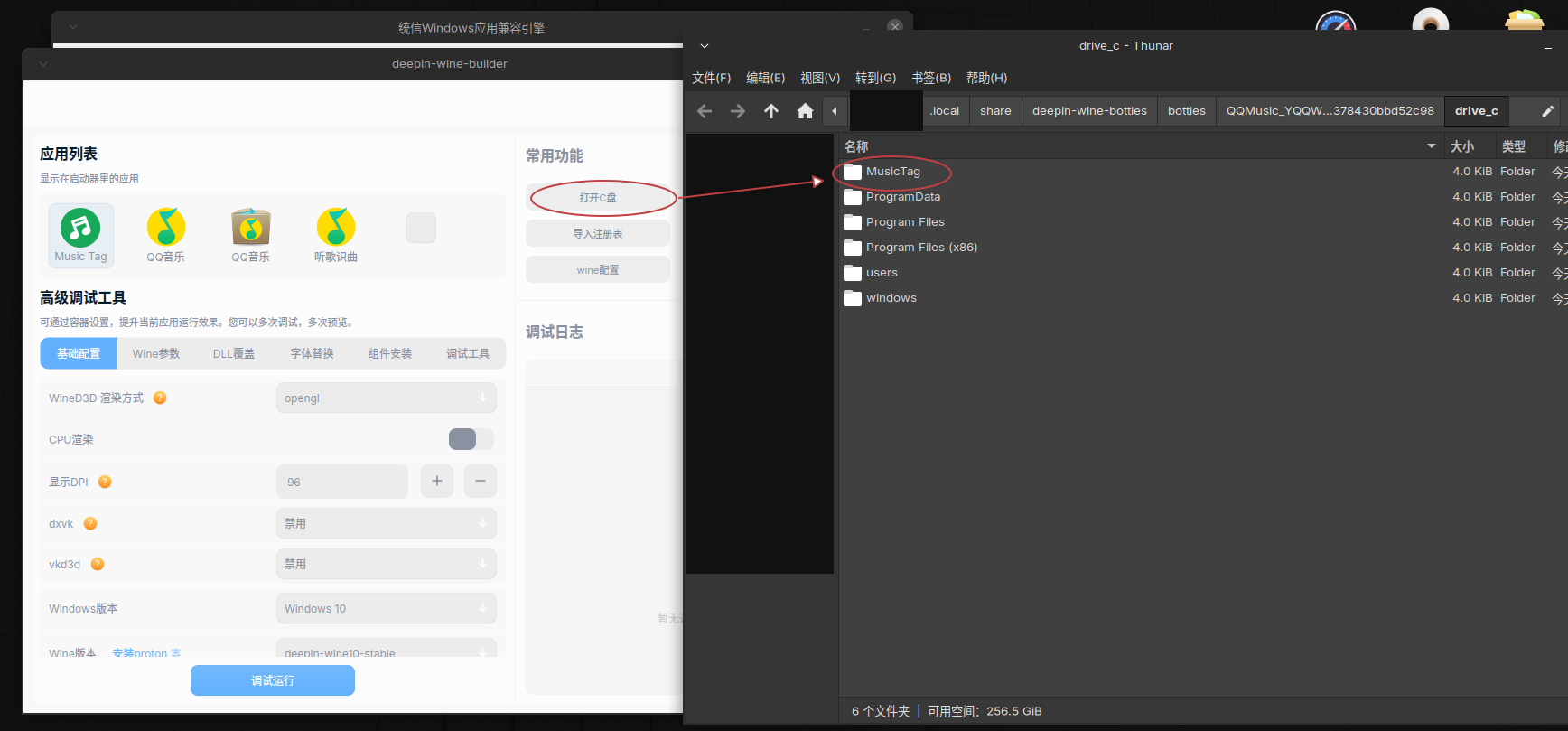Go to home folder in Thunar
1568x731 pixels.
pyautogui.click(x=805, y=111)
